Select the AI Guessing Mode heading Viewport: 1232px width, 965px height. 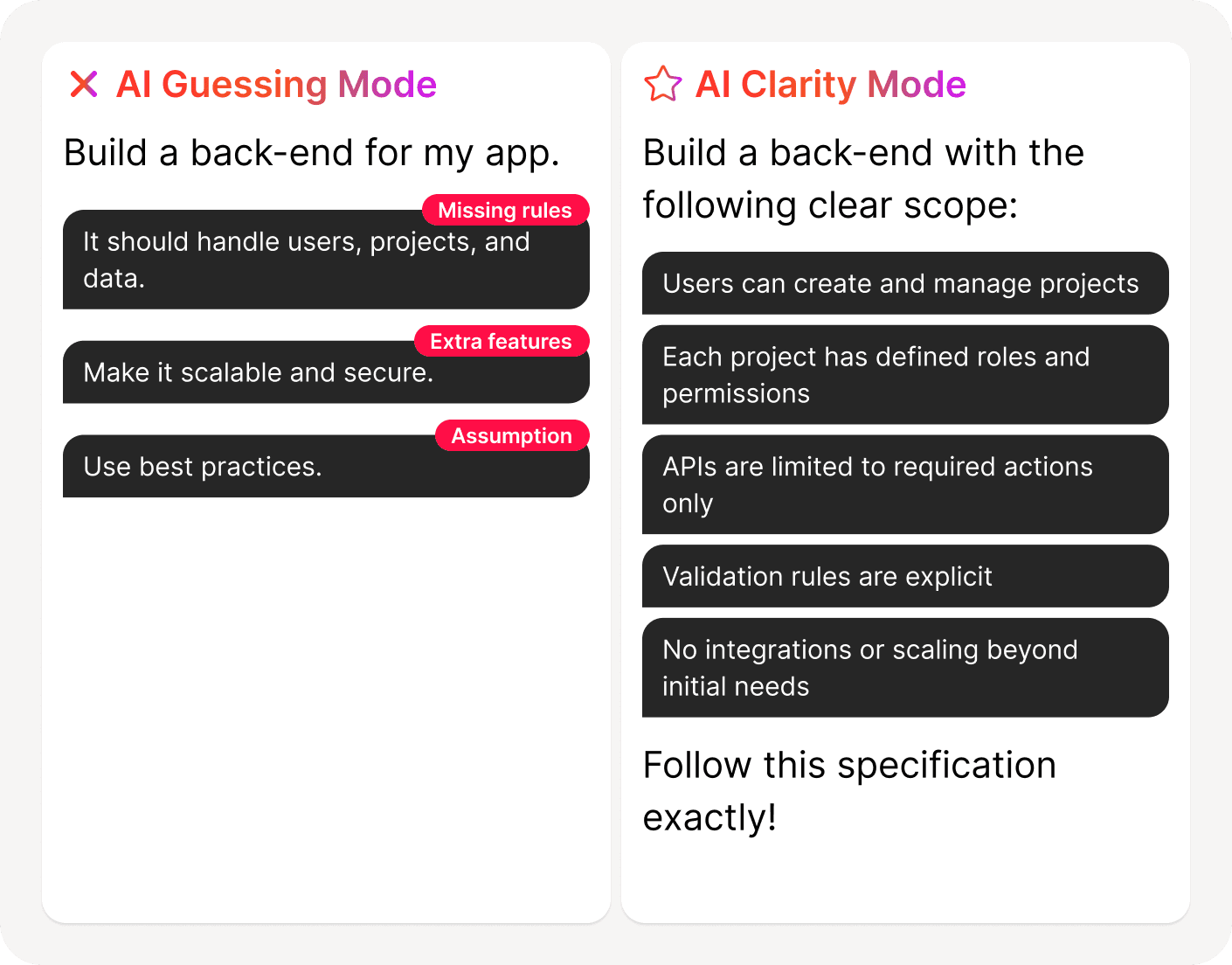(276, 85)
